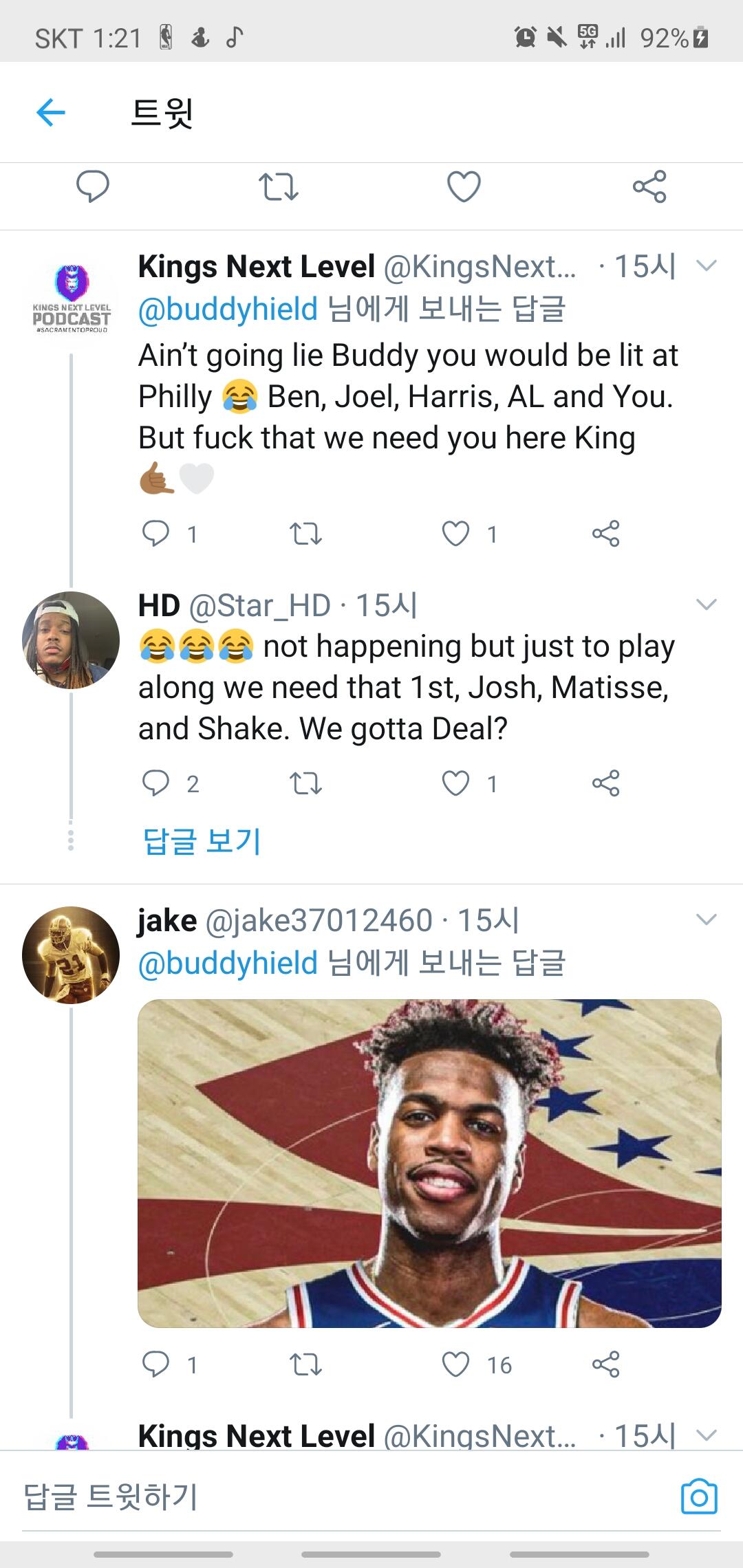
Task: Retweet the main tweet at top
Action: pos(278,186)
